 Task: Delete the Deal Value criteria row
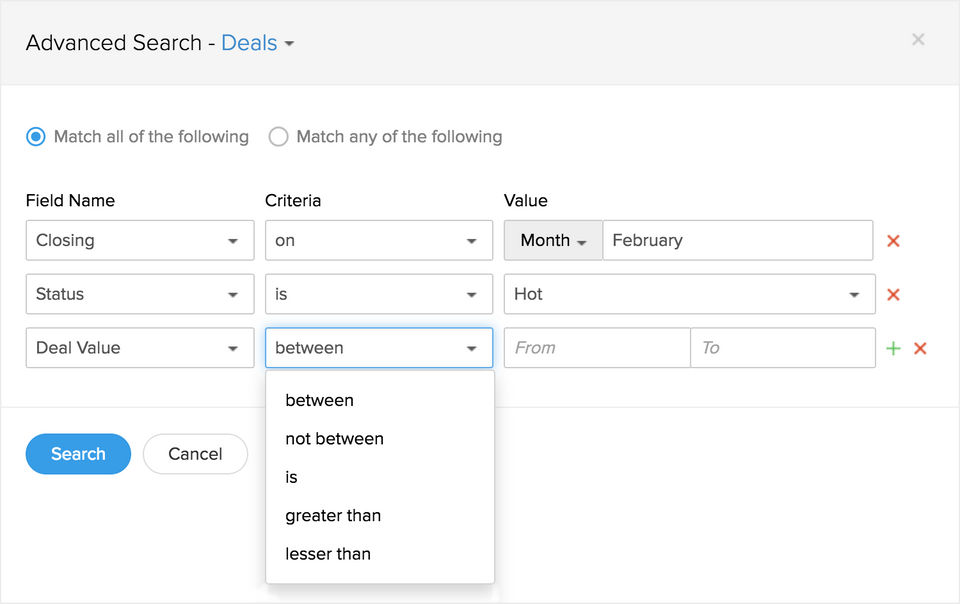pos(921,349)
